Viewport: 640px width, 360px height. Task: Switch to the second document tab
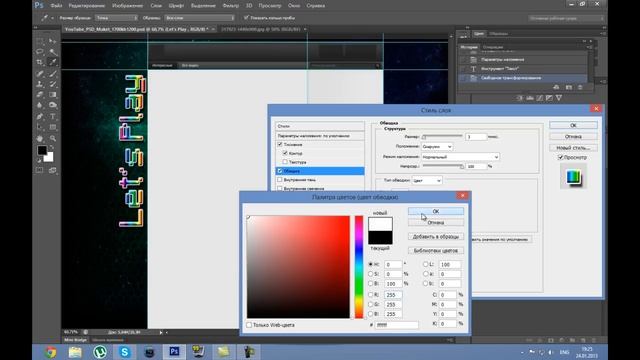pos(261,29)
